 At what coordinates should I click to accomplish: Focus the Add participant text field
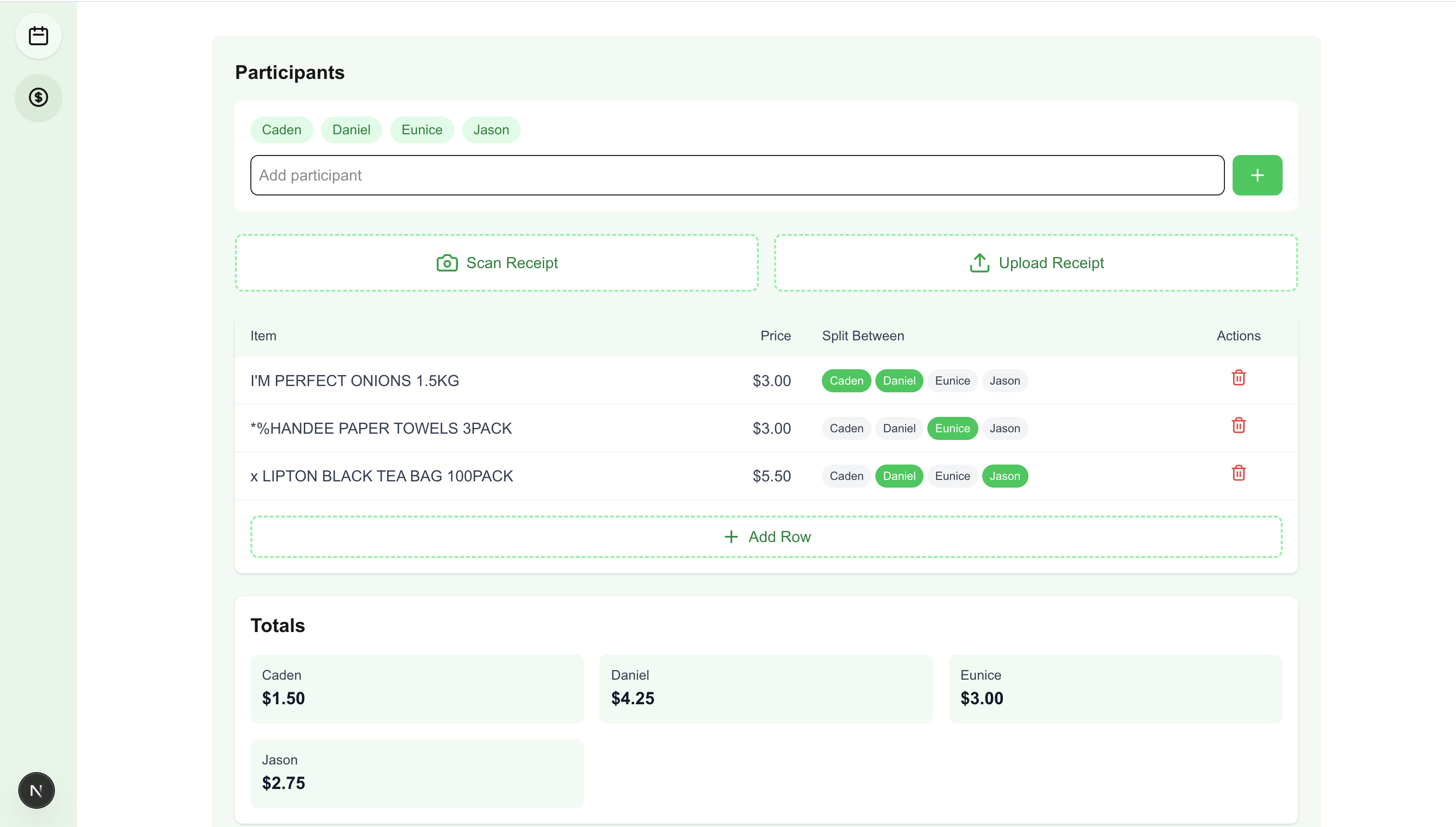[x=737, y=175]
